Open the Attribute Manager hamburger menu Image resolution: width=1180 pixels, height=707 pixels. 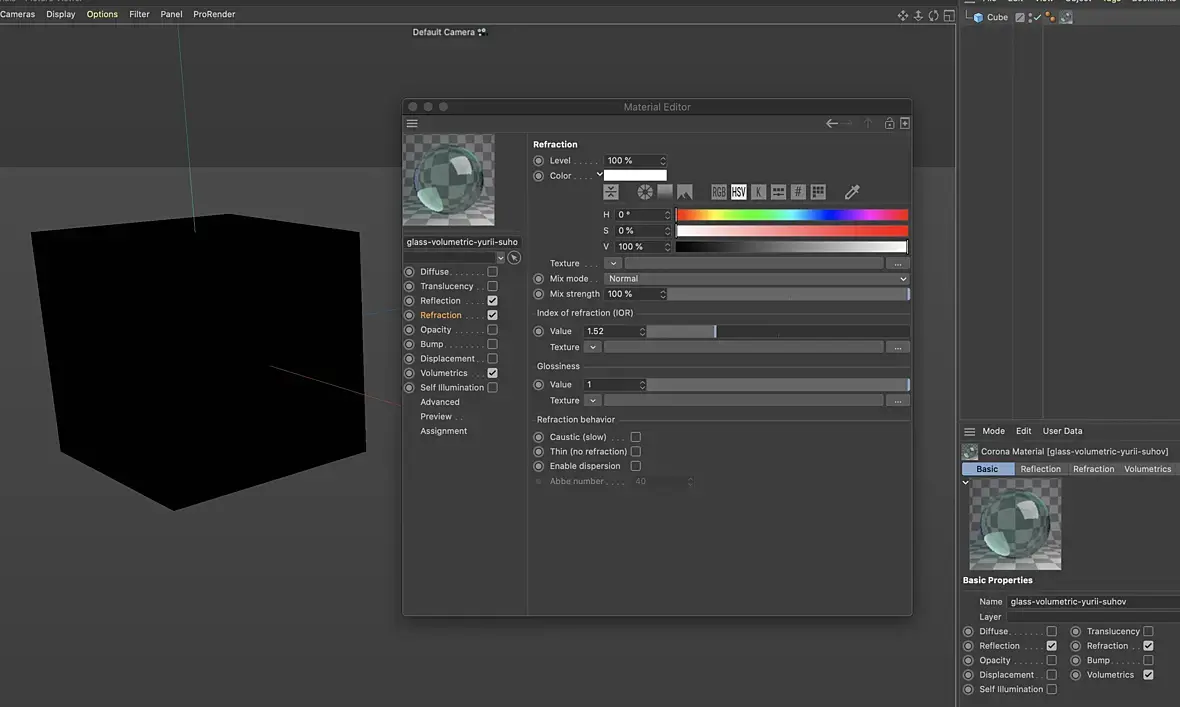969,431
